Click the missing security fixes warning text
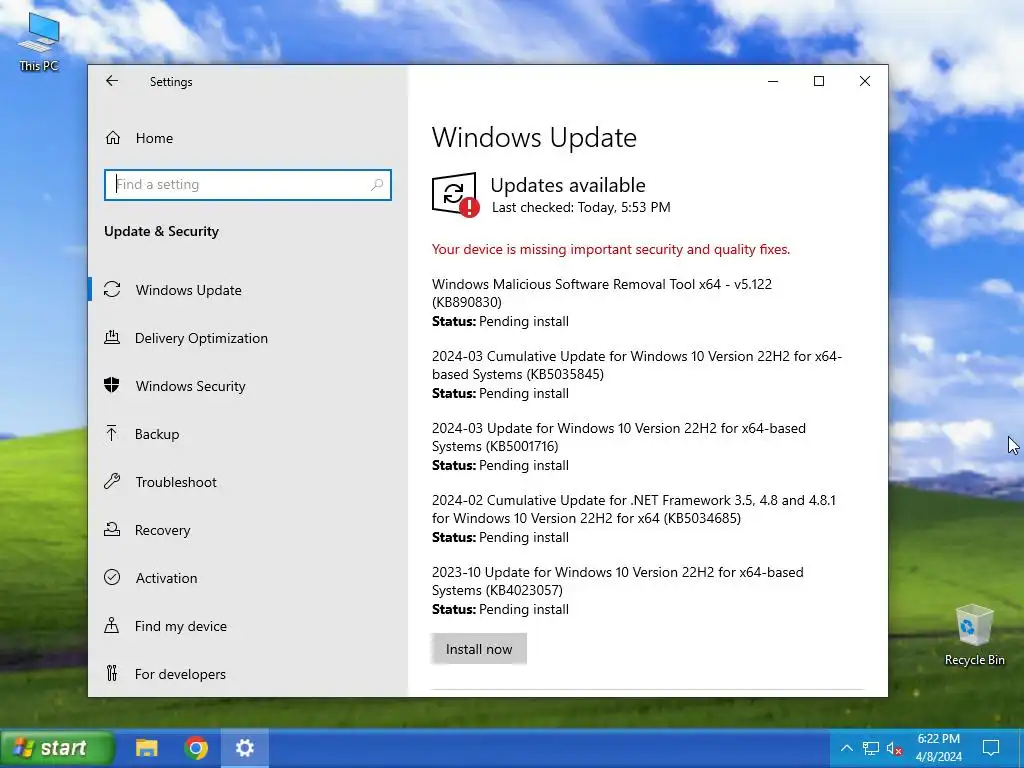Screen dimensions: 1024x768 click(611, 249)
